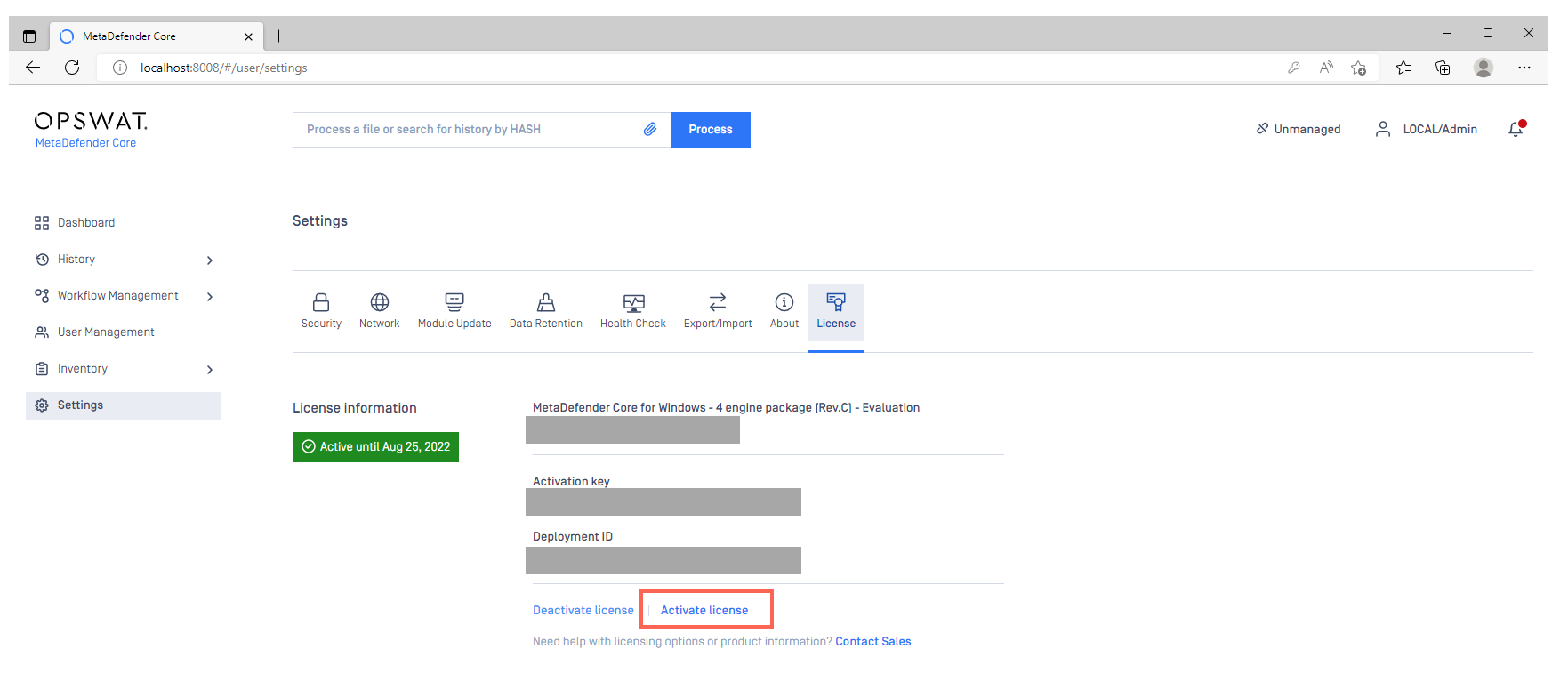Click the paperclip attach file icon
Screen dimensions: 1568x673
[x=650, y=130]
